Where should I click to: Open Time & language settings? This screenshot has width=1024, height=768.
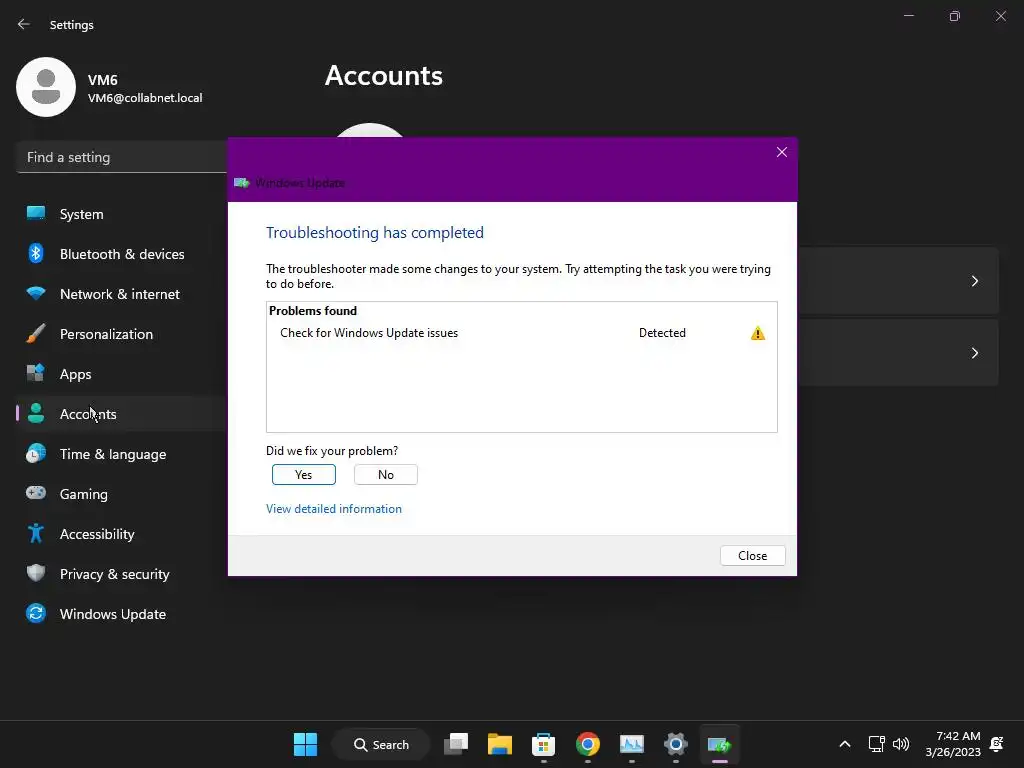[x=113, y=454]
